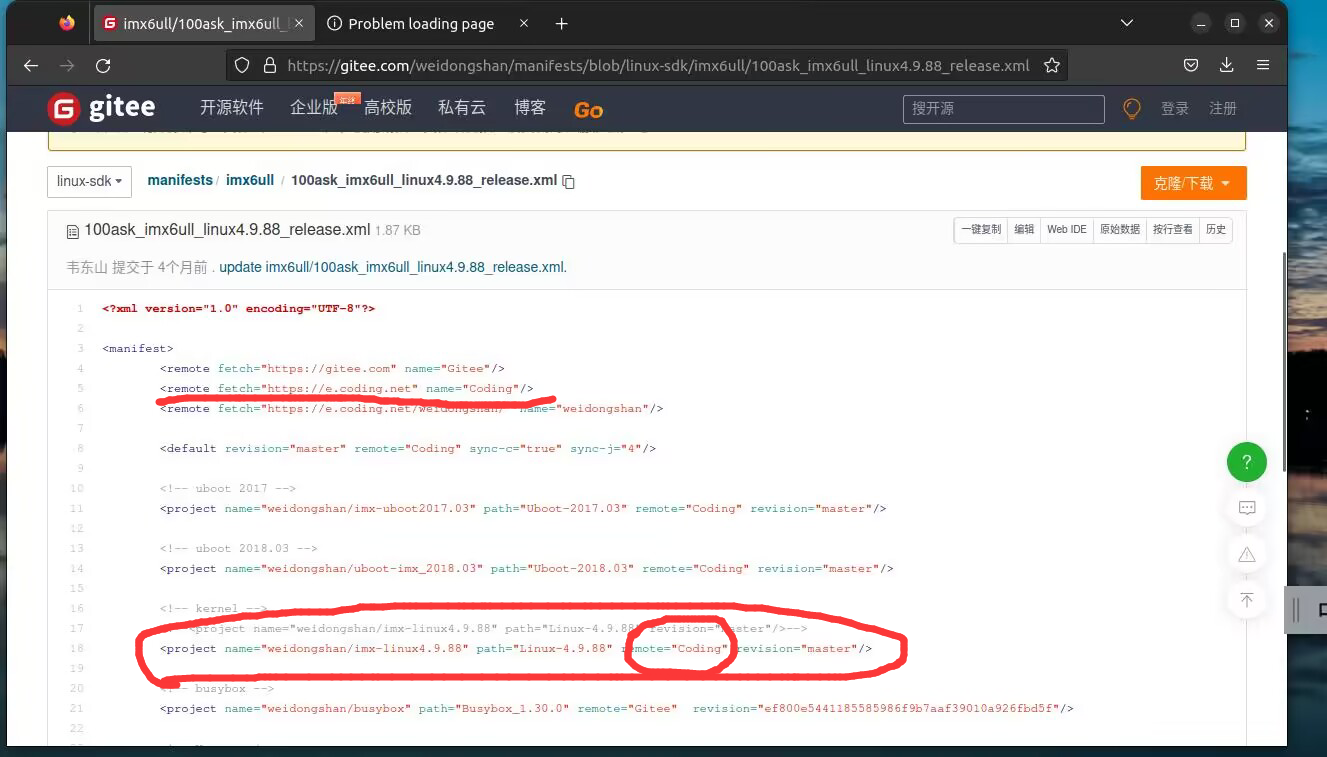Image resolution: width=1327 pixels, height=757 pixels.
Task: Expand the 克隆/下载 dropdown button
Action: [x=1193, y=183]
